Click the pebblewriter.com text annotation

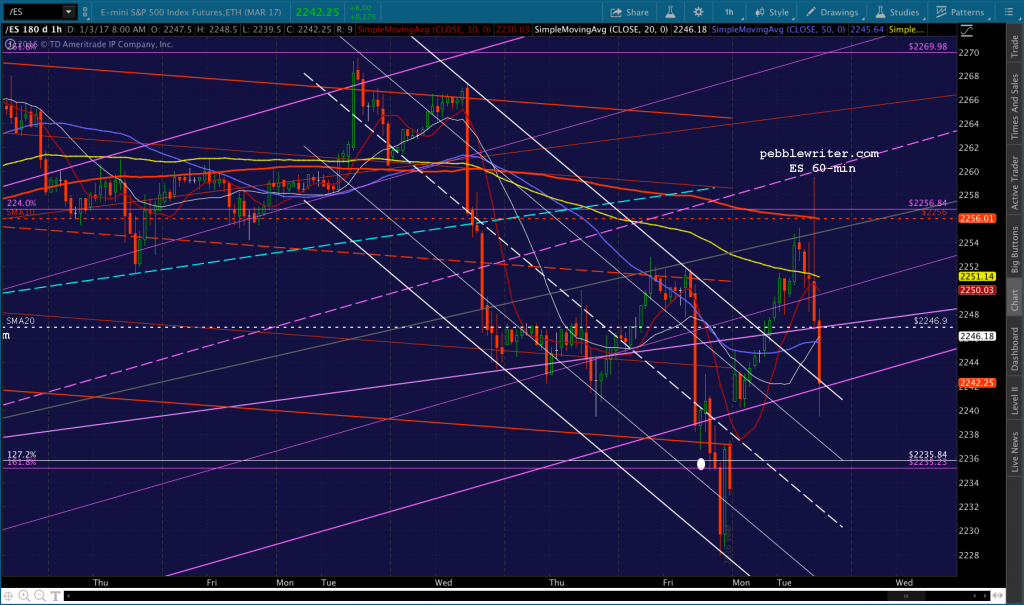[x=819, y=154]
